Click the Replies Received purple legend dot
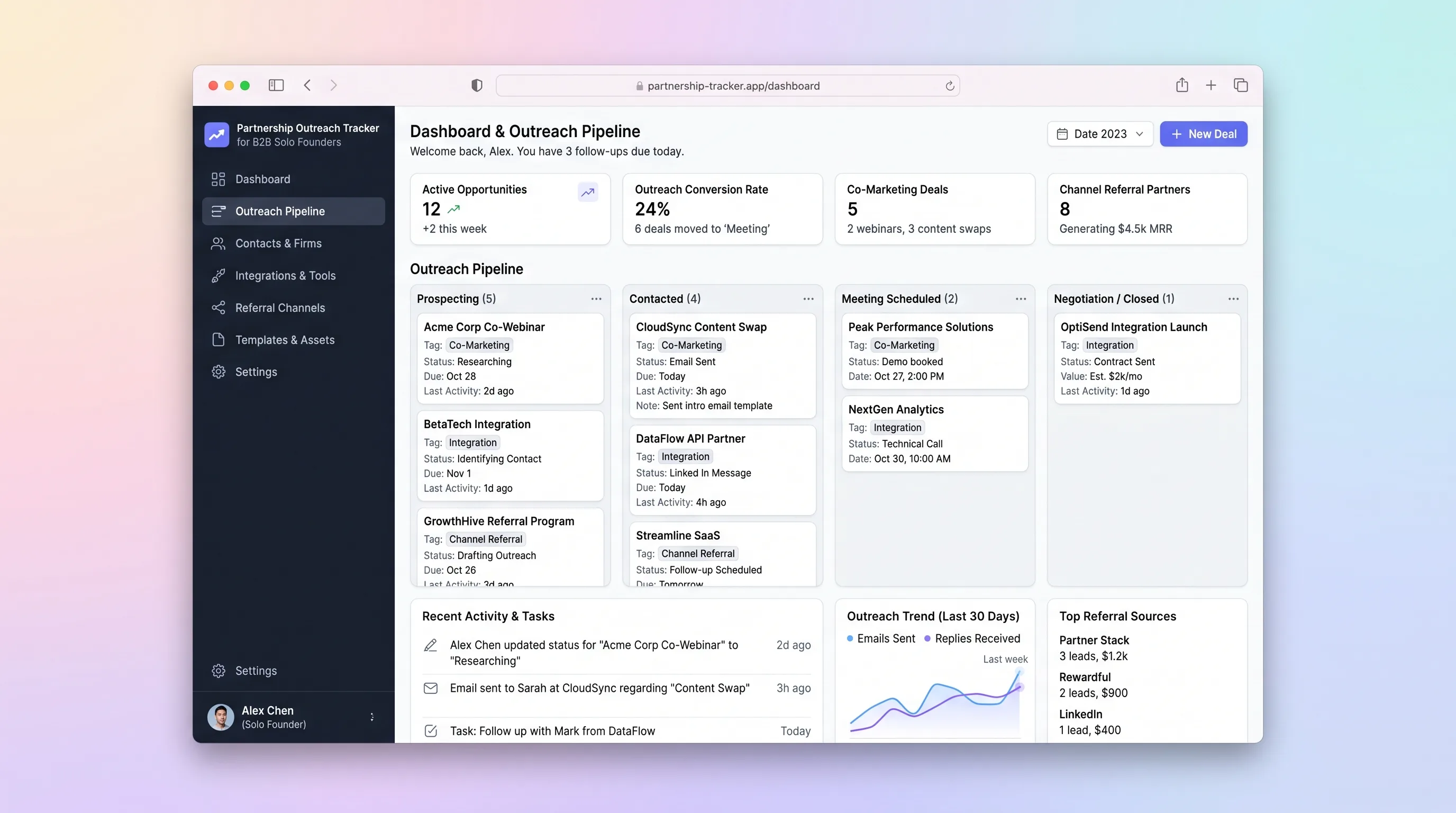The width and height of the screenshot is (1456, 813). pos(927,639)
